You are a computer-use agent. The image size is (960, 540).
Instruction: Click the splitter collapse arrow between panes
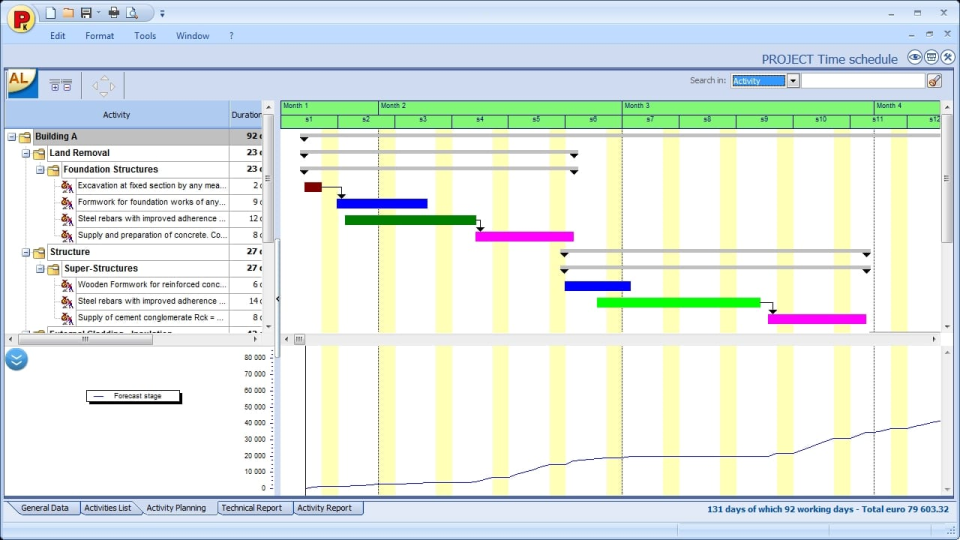(277, 299)
